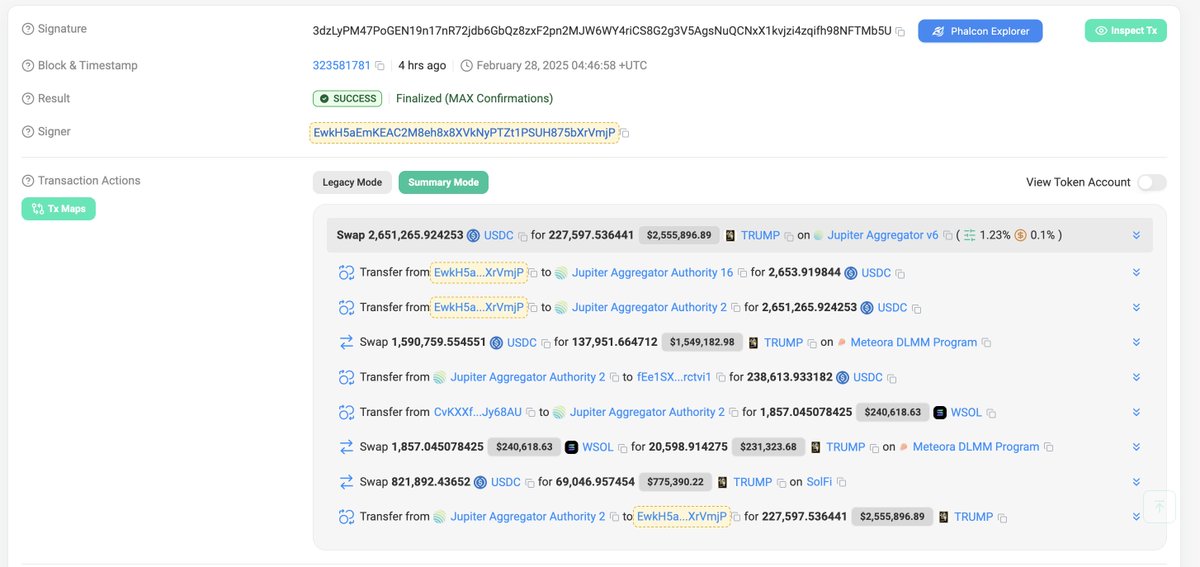This screenshot has width=1200, height=567.
Task: Open the fEe1SX...rctvi1 account link
Action: (674, 377)
